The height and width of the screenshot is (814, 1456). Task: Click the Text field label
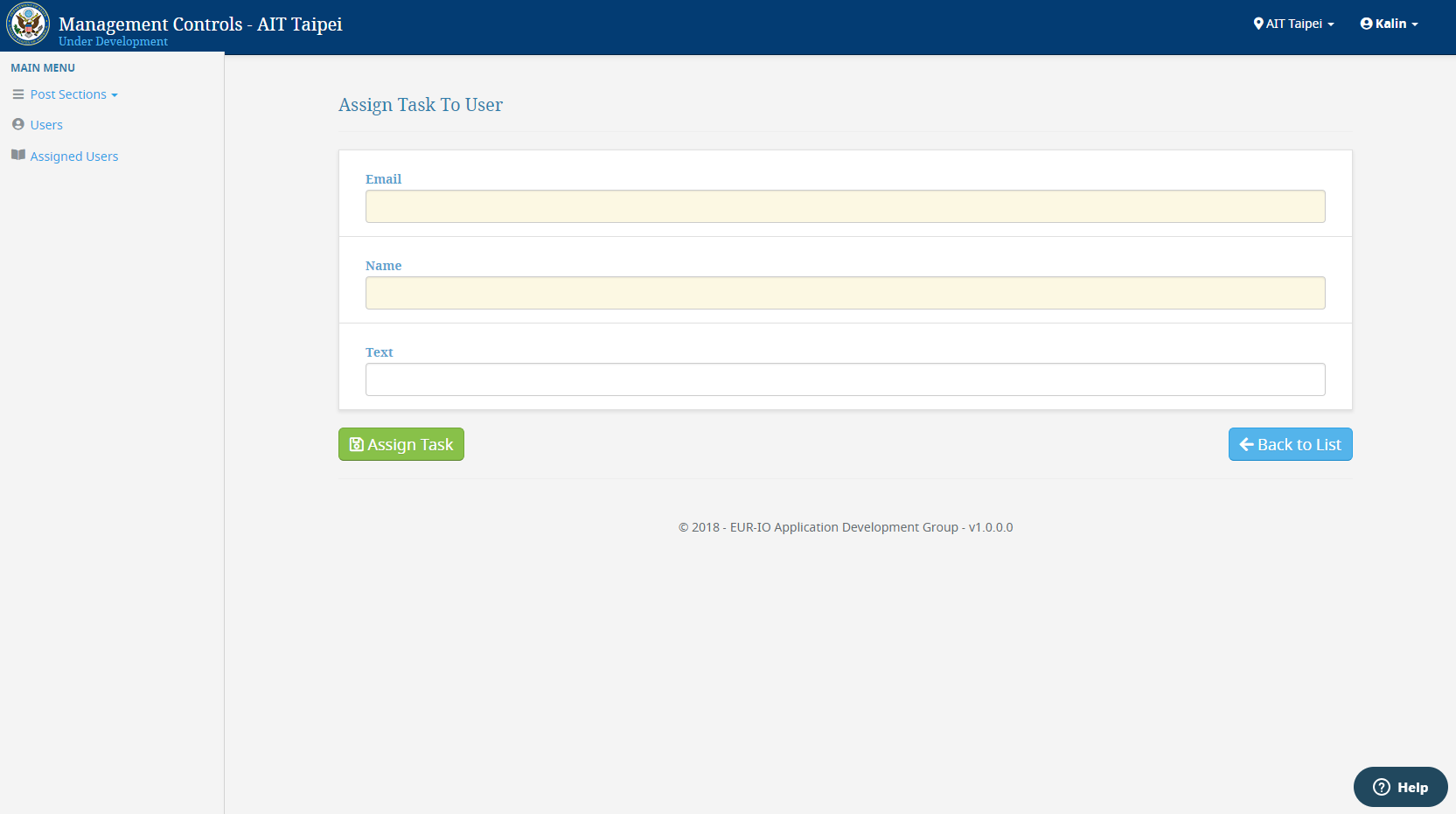[x=380, y=352]
